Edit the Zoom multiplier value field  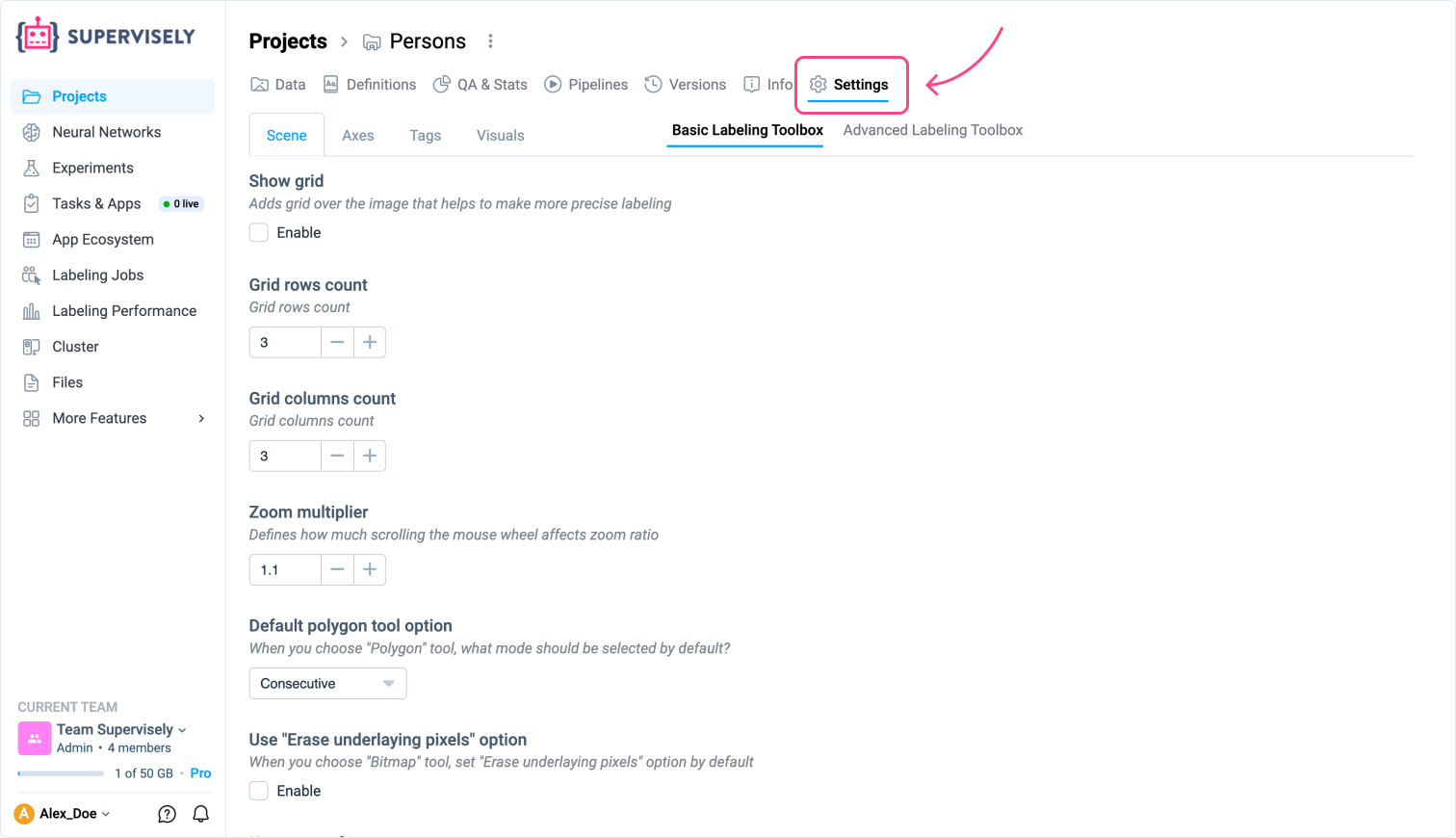point(284,569)
